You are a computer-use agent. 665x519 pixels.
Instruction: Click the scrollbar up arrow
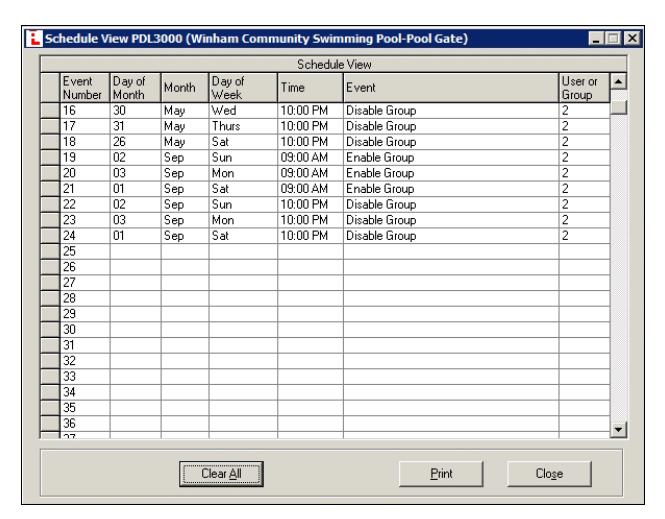click(x=618, y=81)
